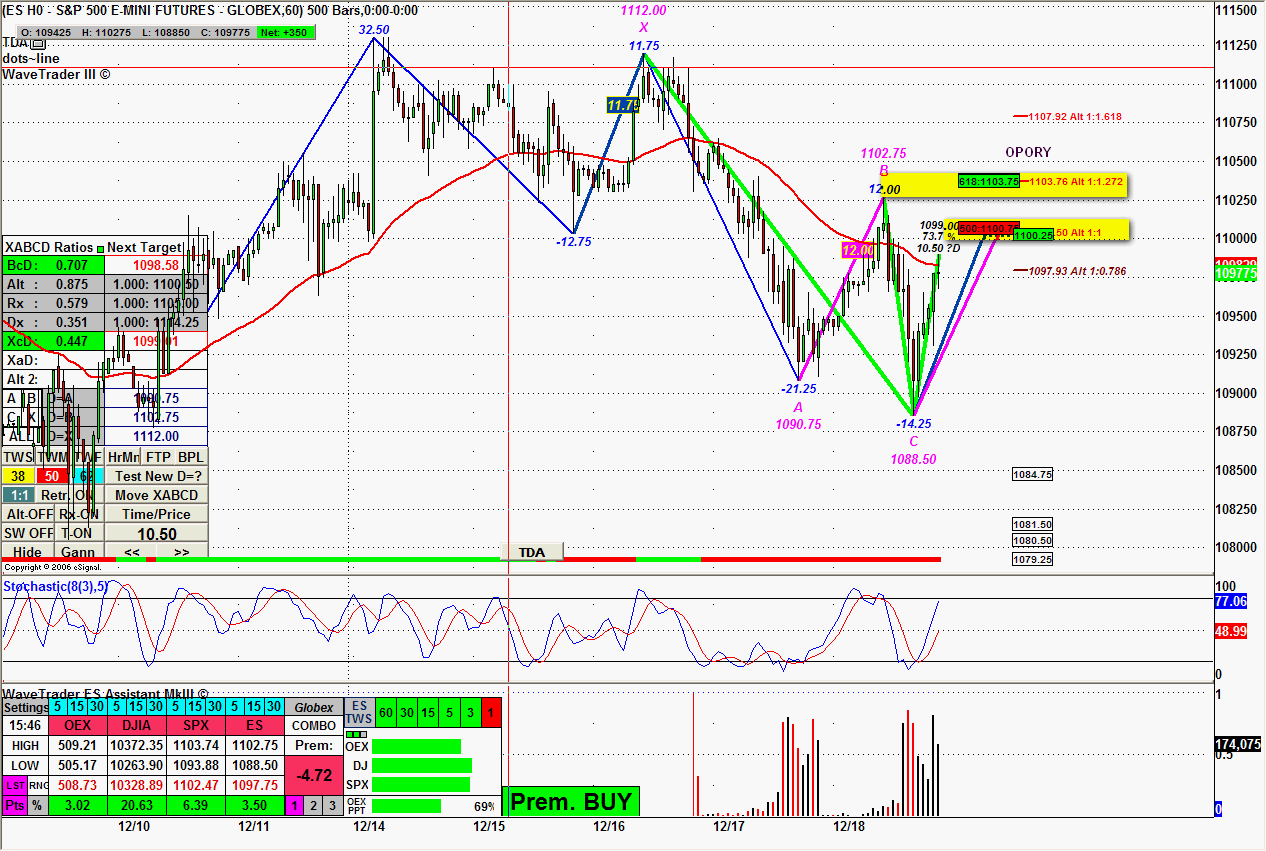The image size is (1266, 851).
Task: Select the red 1 minute timeframe box
Action: coord(492,712)
